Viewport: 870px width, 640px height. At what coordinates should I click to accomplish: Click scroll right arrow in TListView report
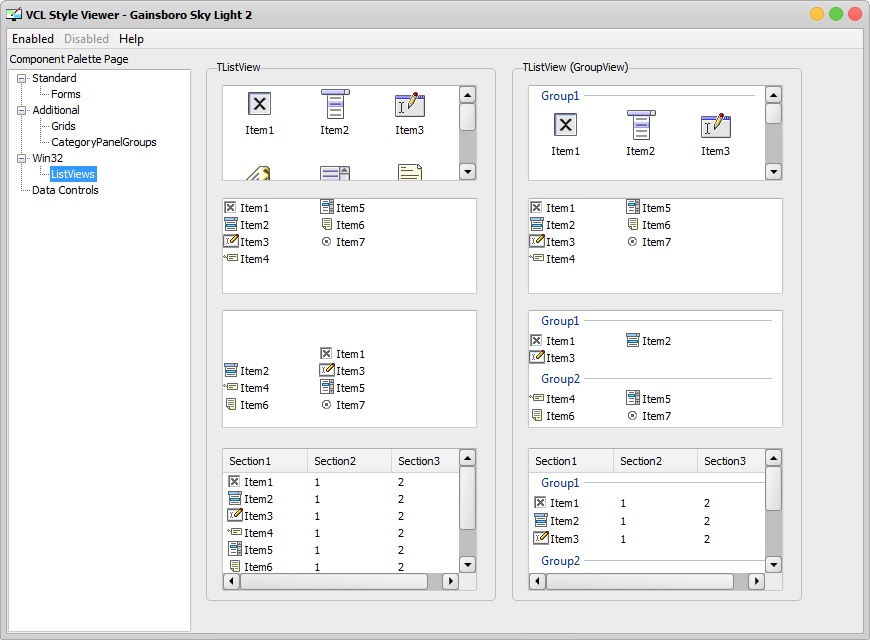click(x=451, y=581)
